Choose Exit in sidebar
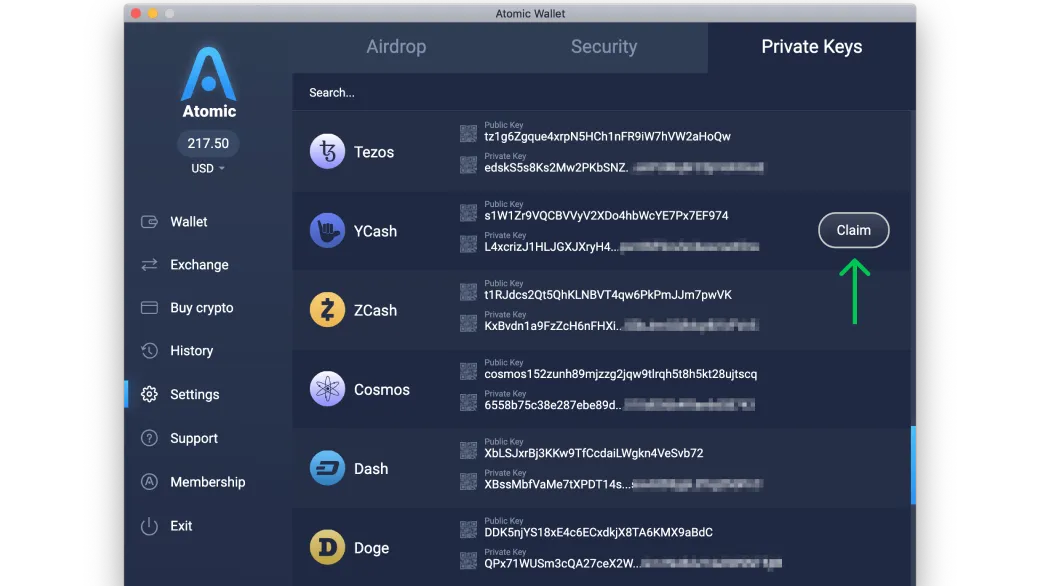The width and height of the screenshot is (1040, 586). [181, 526]
